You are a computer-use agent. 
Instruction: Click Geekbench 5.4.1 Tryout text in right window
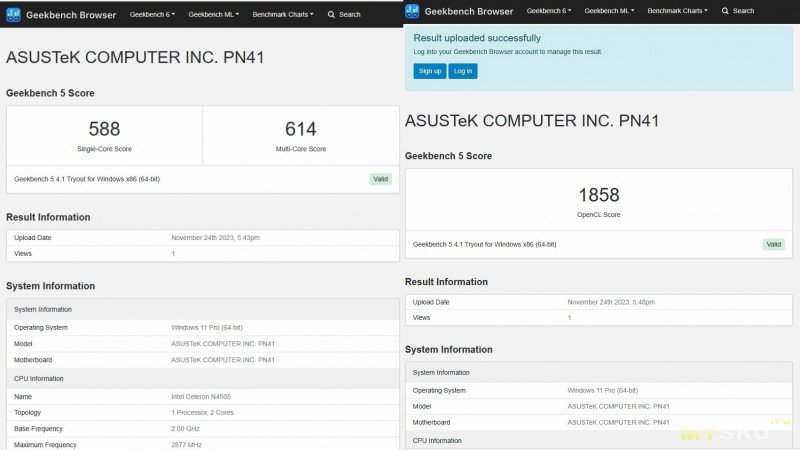pos(484,244)
